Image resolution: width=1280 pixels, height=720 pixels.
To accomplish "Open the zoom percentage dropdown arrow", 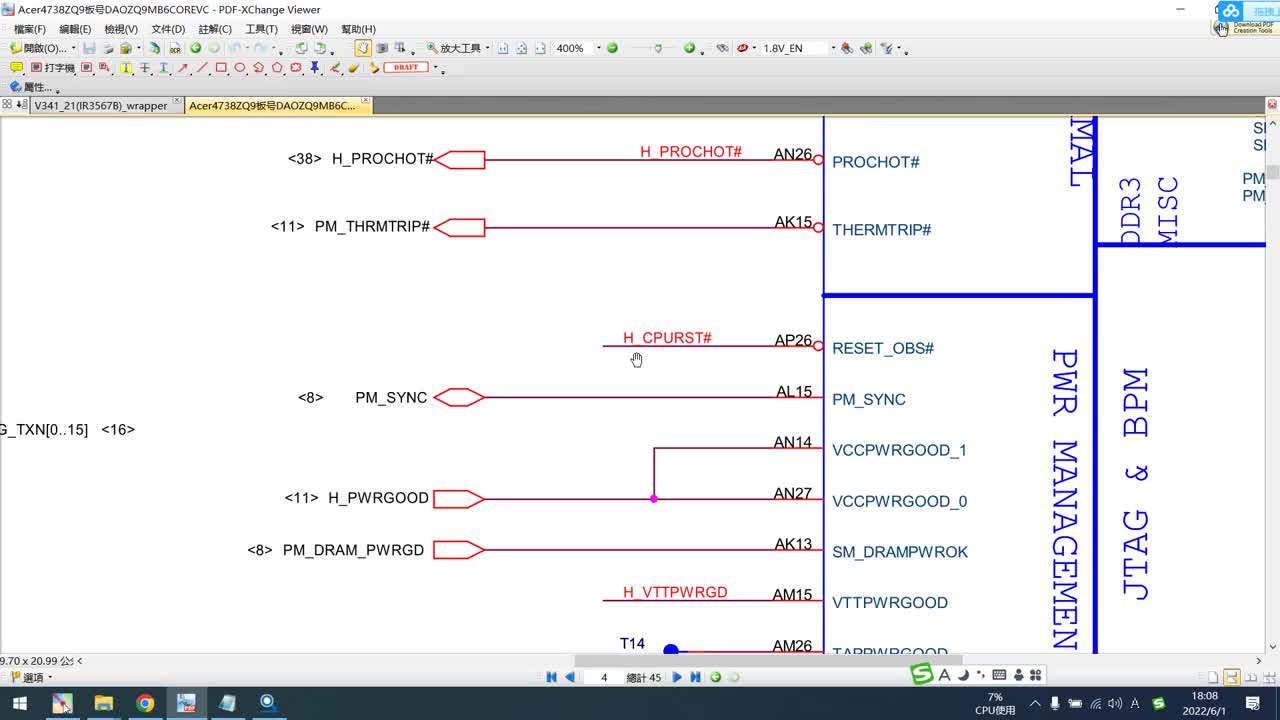I will tap(599, 48).
